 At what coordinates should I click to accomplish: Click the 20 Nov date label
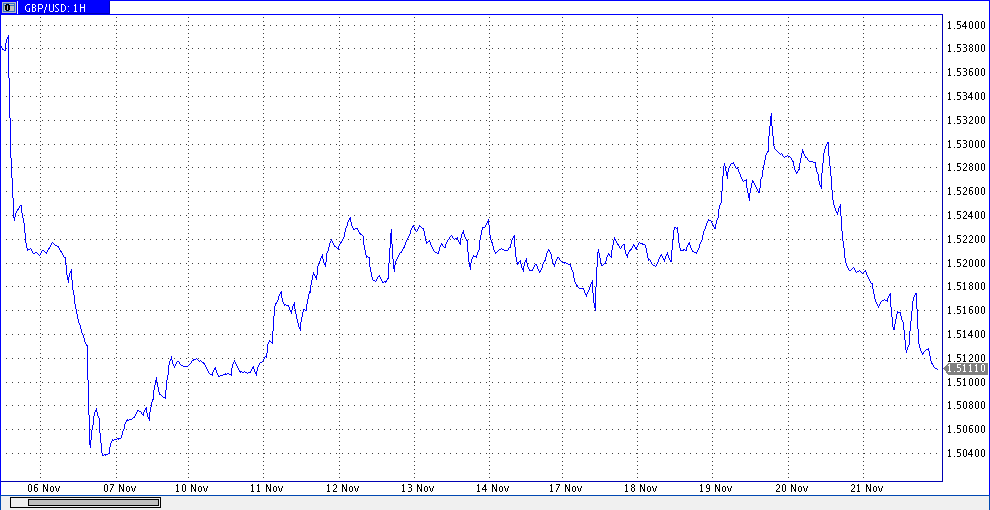click(x=791, y=489)
